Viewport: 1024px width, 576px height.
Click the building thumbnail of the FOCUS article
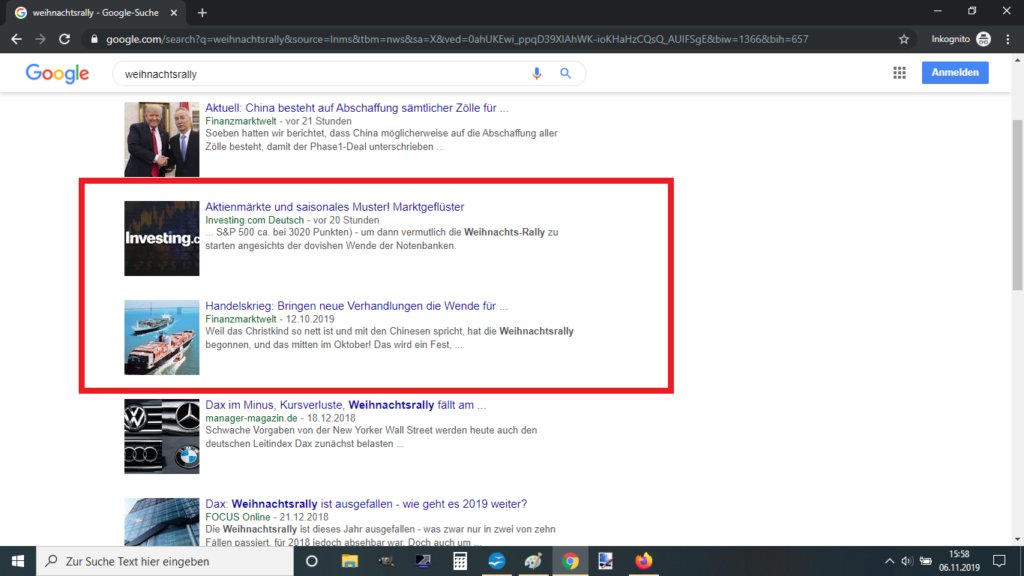pyautogui.click(x=162, y=522)
